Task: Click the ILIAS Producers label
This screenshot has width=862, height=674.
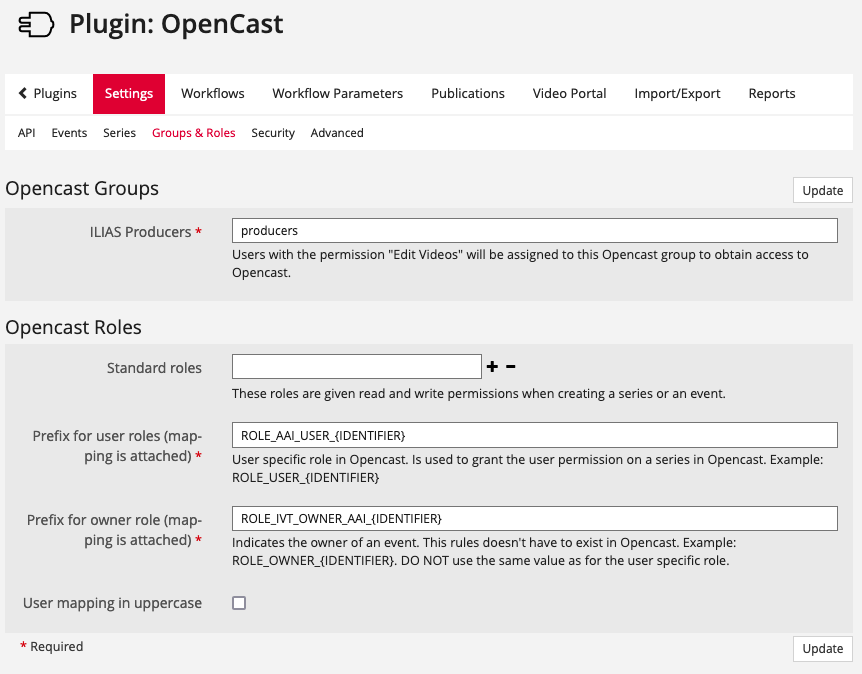Action: pos(145,232)
